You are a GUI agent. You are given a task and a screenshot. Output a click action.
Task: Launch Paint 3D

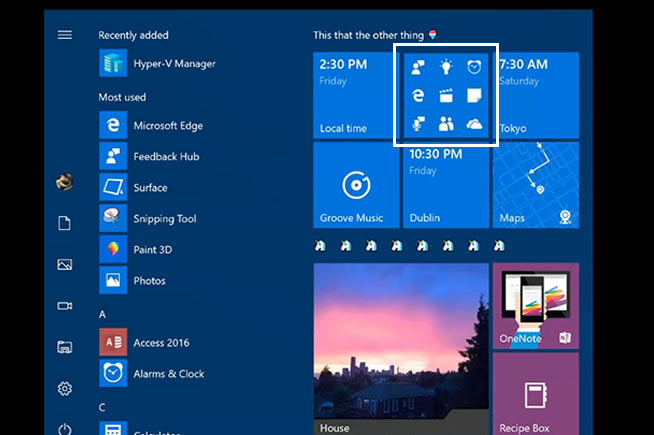tap(136, 249)
